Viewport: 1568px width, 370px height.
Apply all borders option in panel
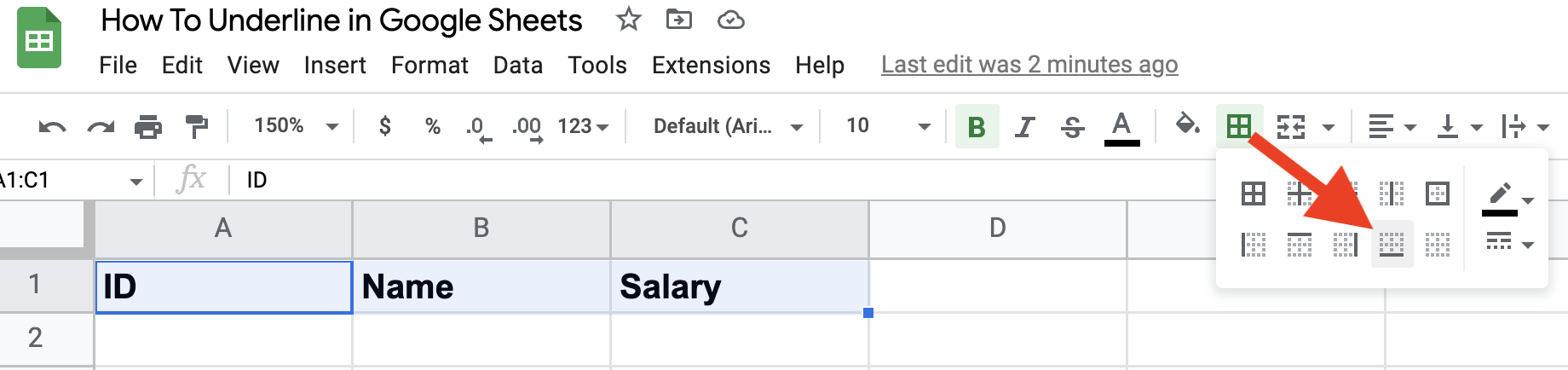coord(1254,194)
